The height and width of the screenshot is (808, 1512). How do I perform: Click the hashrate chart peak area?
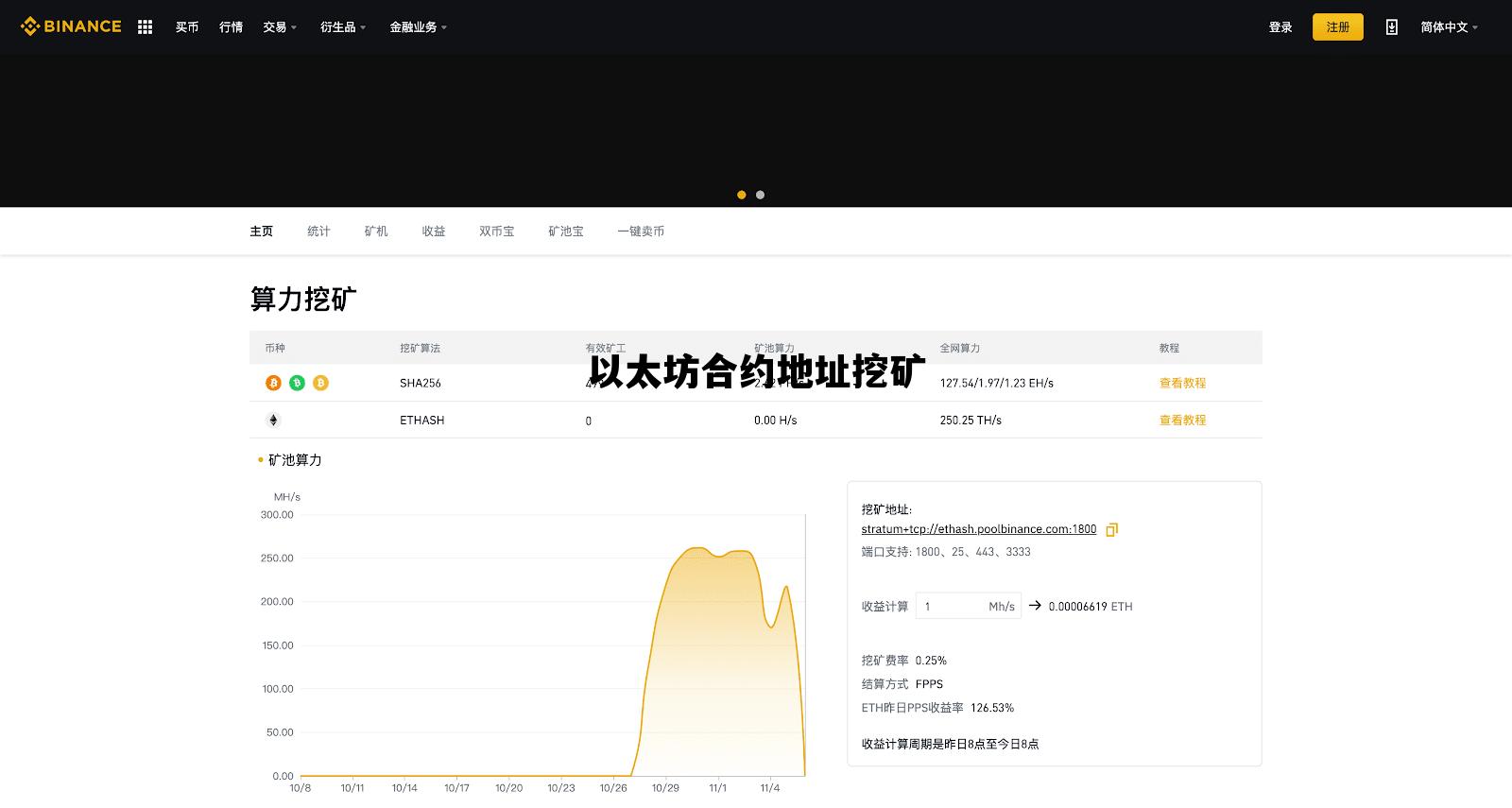tap(697, 550)
